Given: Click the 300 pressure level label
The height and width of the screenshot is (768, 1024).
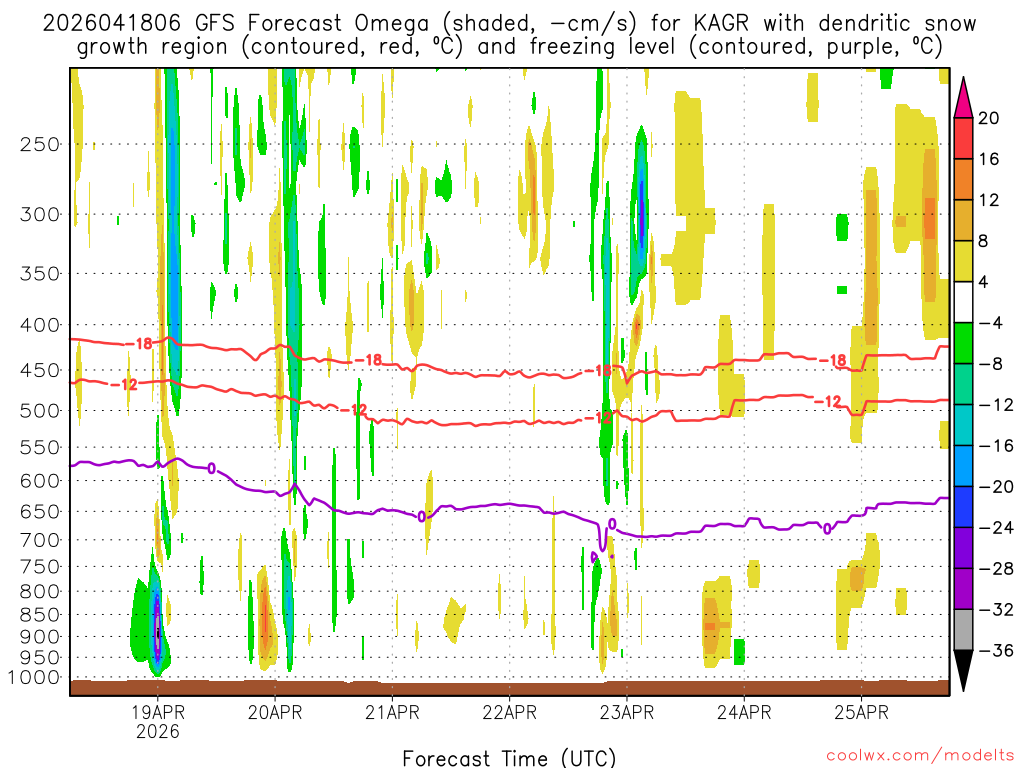Looking at the screenshot, I should pos(40,214).
